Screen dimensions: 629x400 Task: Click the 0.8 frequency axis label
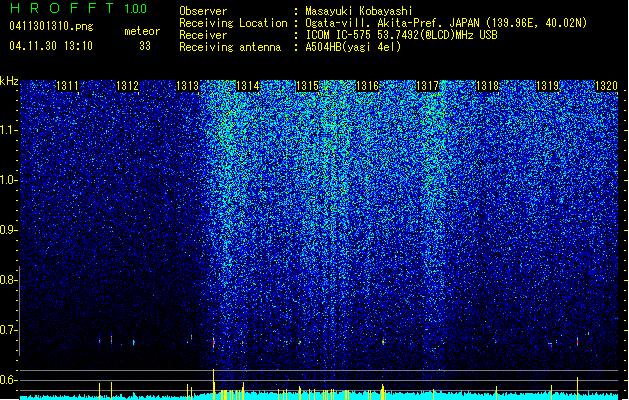[8, 280]
